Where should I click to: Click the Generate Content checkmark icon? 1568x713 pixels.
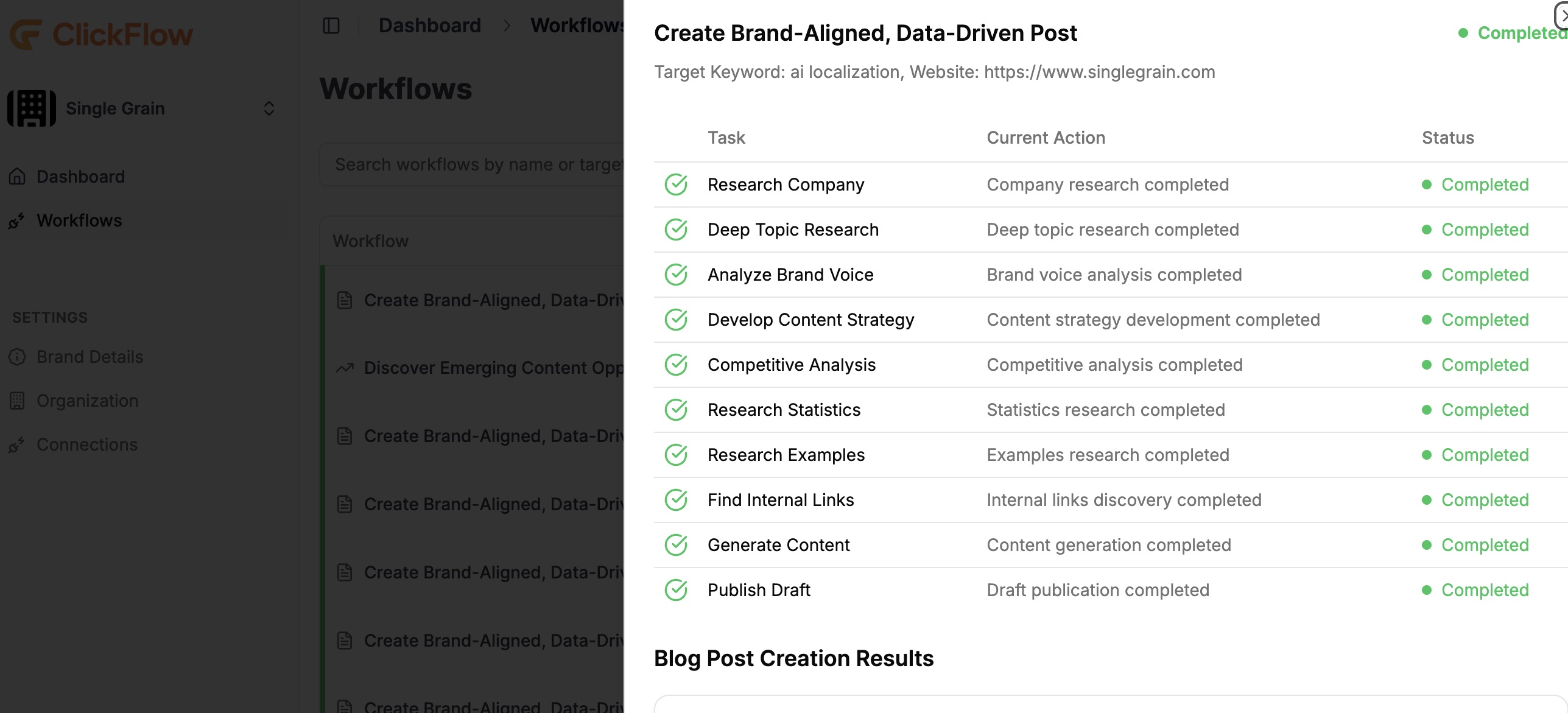tap(676, 545)
